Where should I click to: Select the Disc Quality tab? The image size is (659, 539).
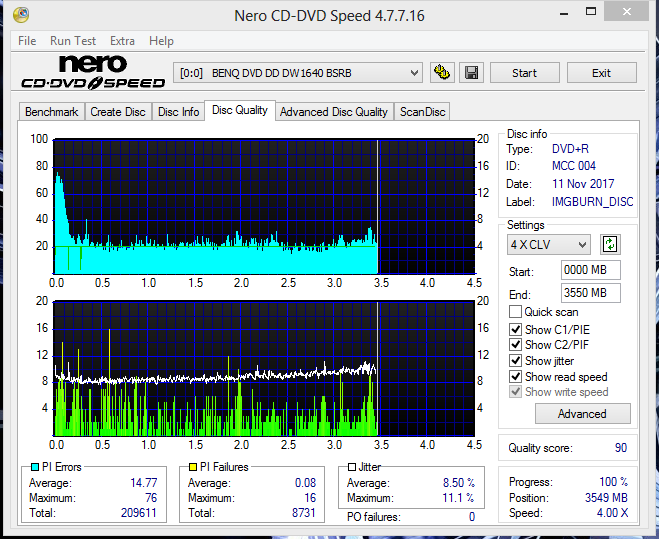(240, 110)
